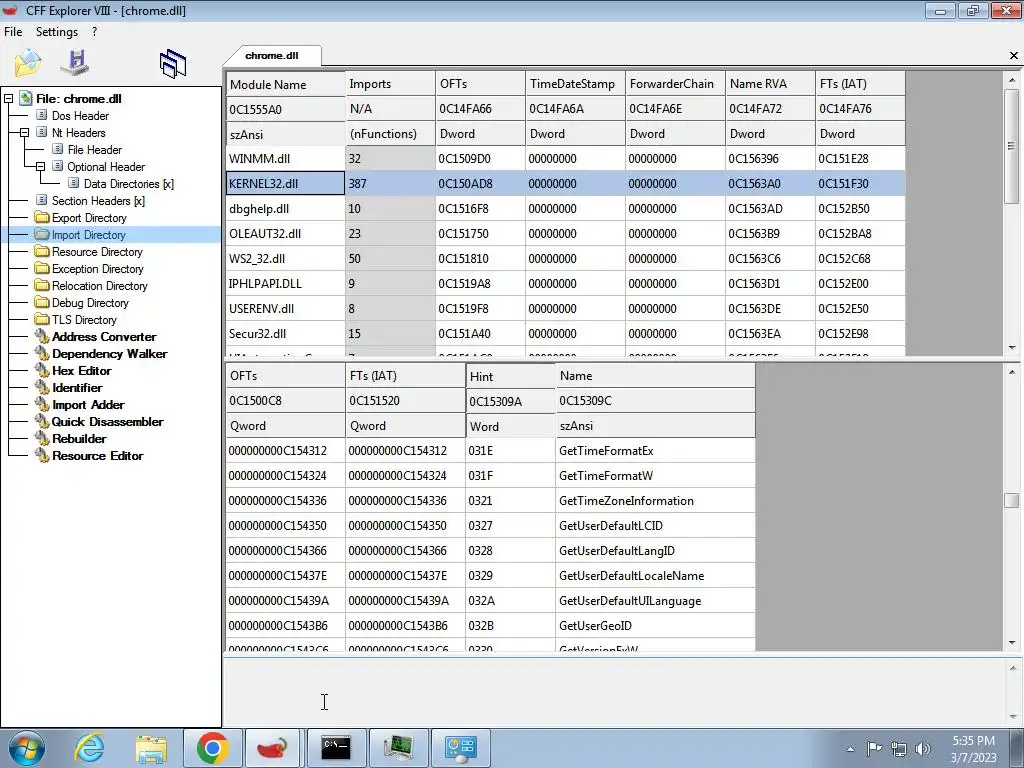Launch the Quick Disassembler tool
1024x768 pixels.
click(x=108, y=421)
